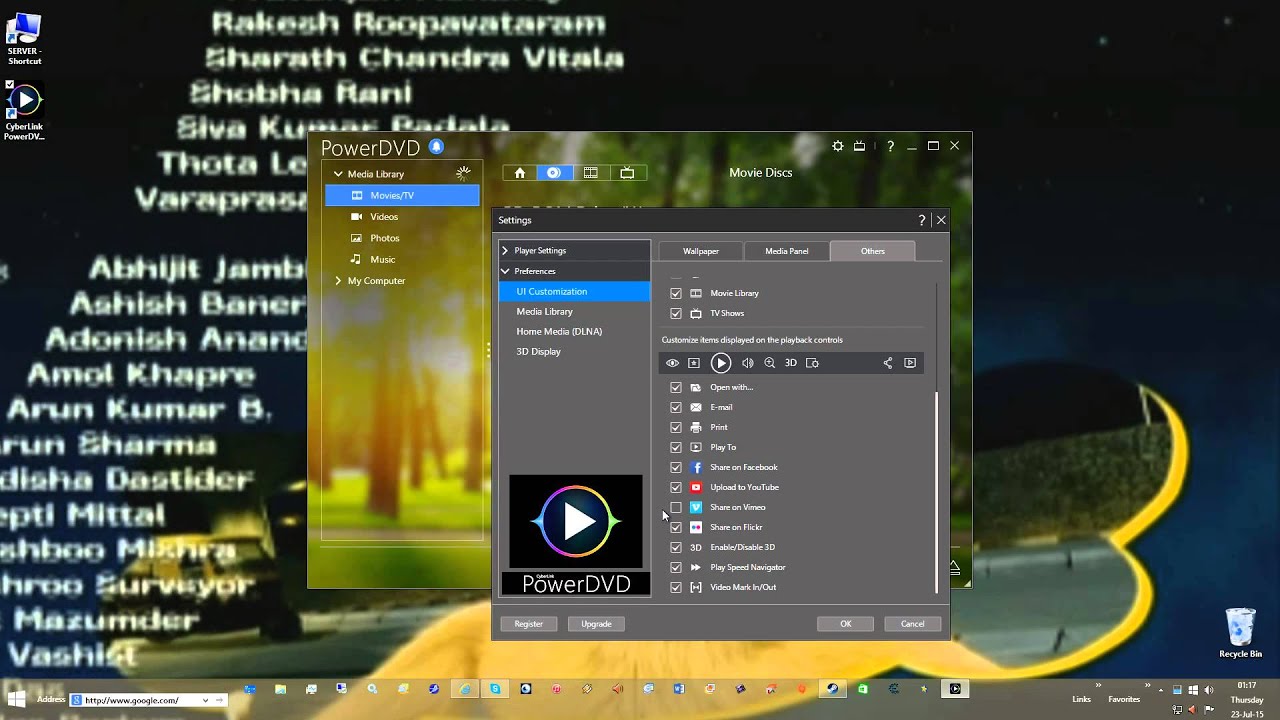1280x720 pixels.
Task: Click the PowerDVD main window help question mark
Action: click(x=890, y=146)
